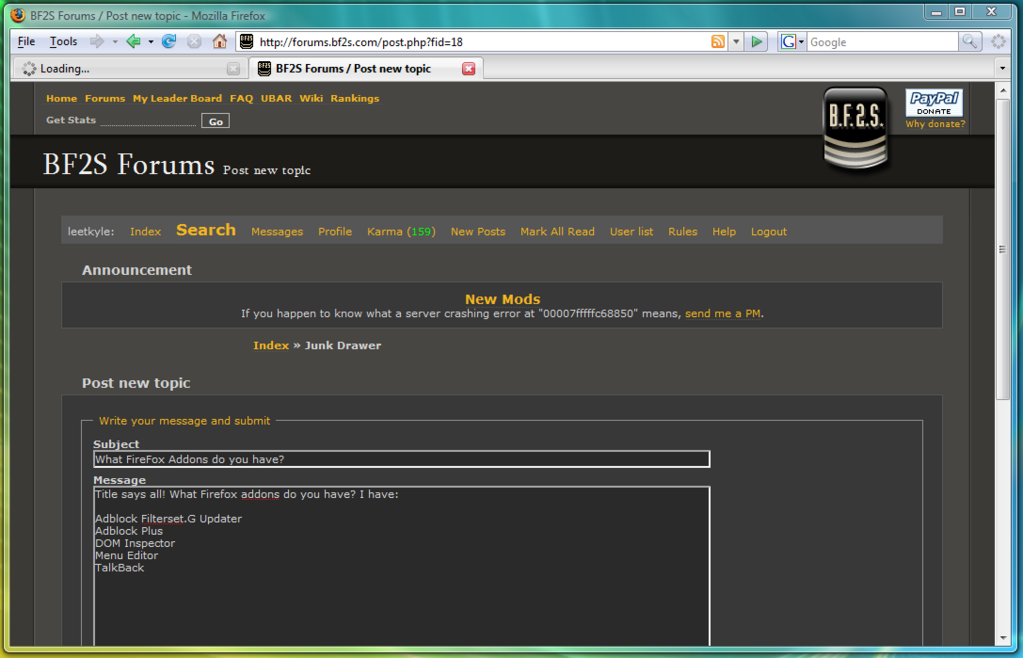Open the Why donate? link
Image resolution: width=1023 pixels, height=658 pixels.
935,124
